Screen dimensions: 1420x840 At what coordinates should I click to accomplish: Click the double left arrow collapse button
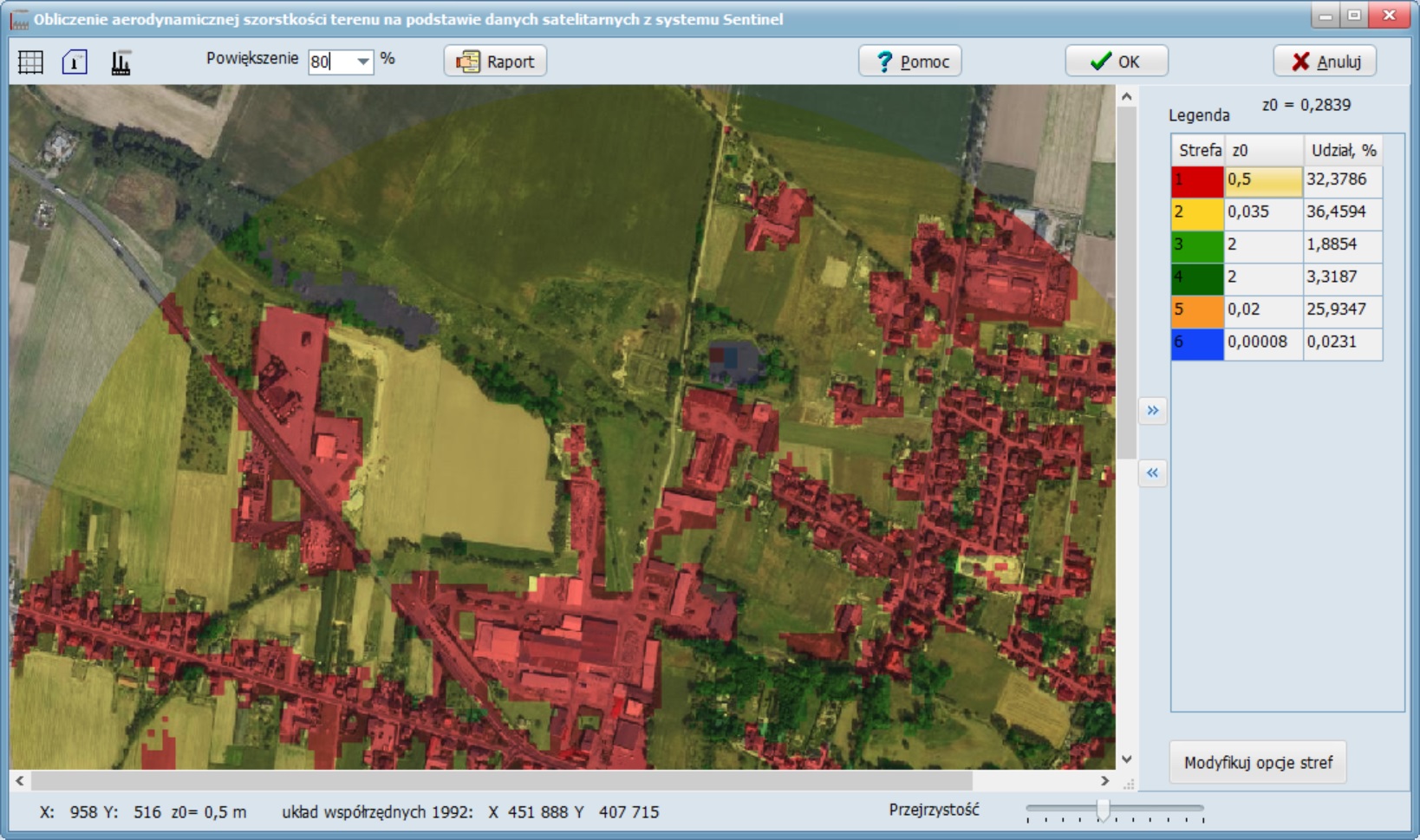point(1152,472)
